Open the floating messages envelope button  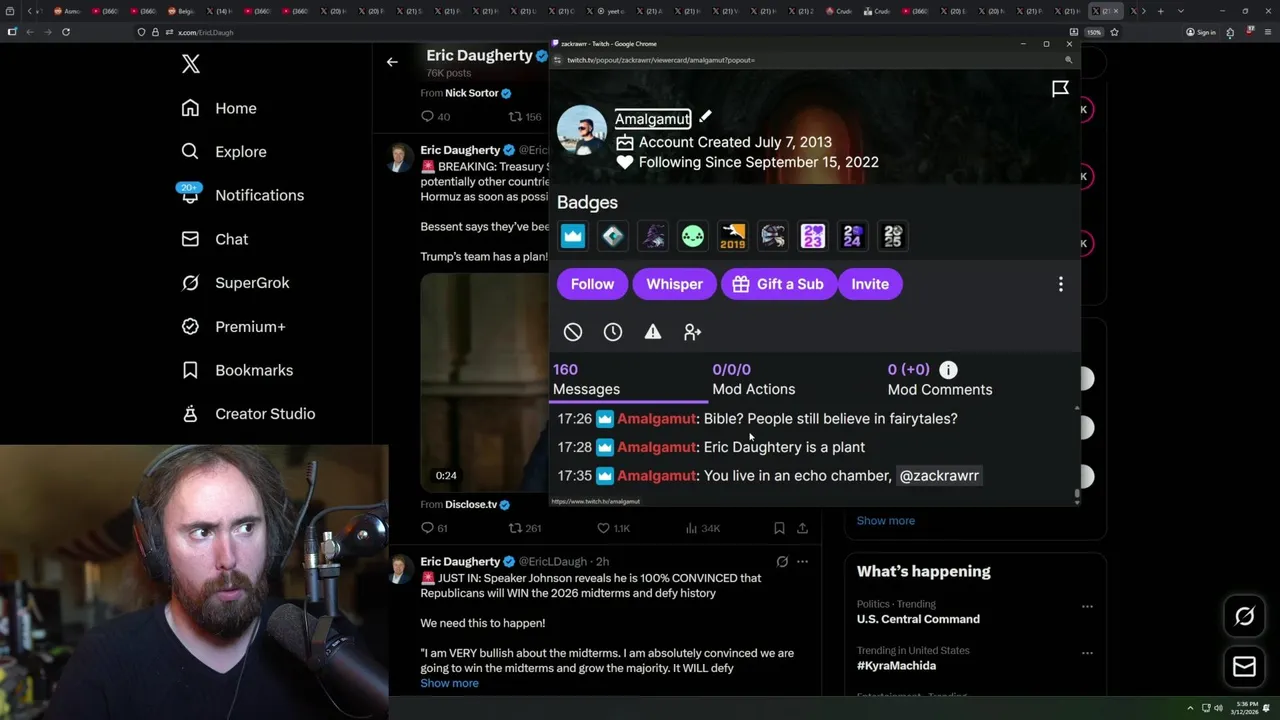(1244, 667)
